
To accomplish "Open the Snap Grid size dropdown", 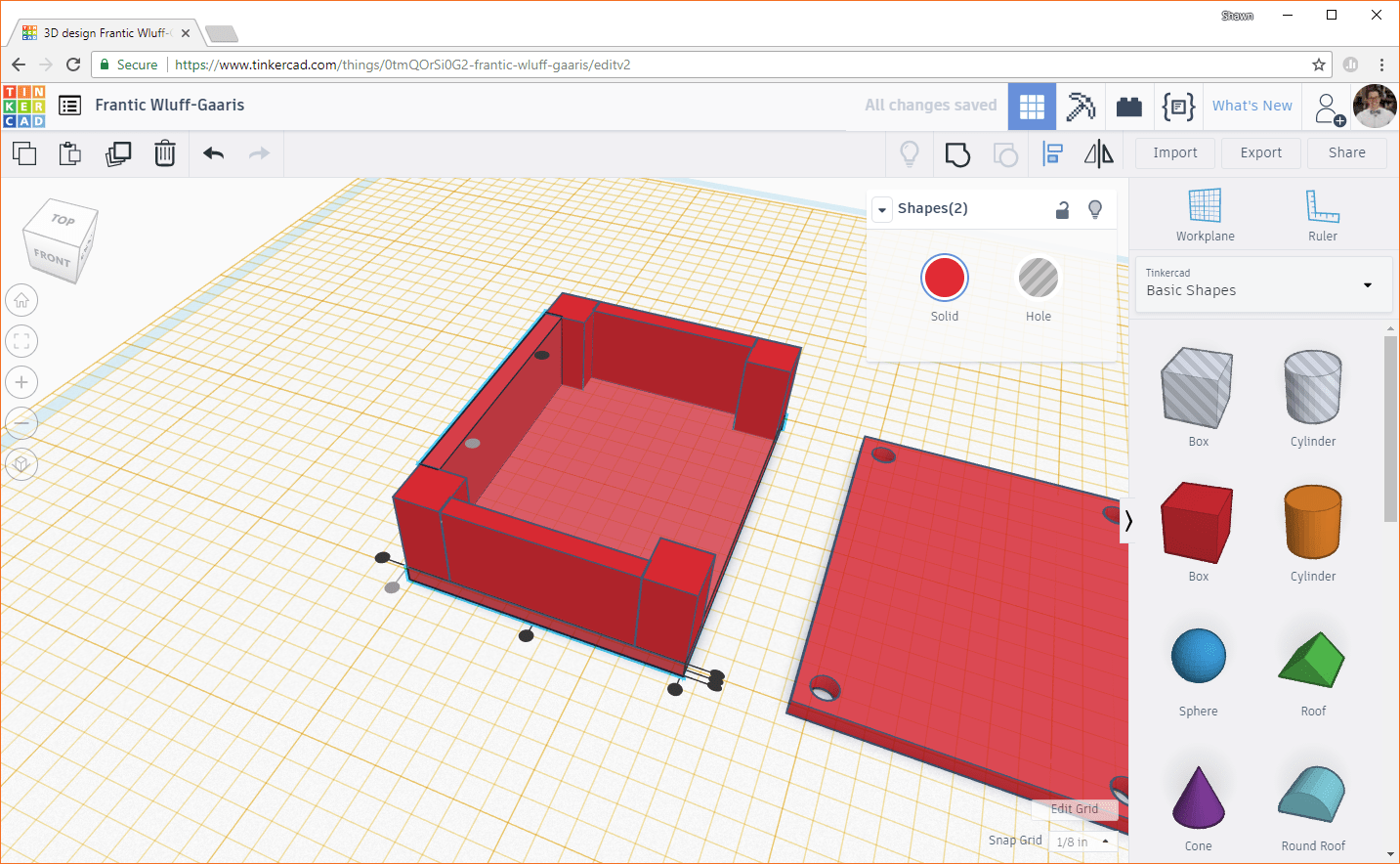I will pyautogui.click(x=1082, y=841).
